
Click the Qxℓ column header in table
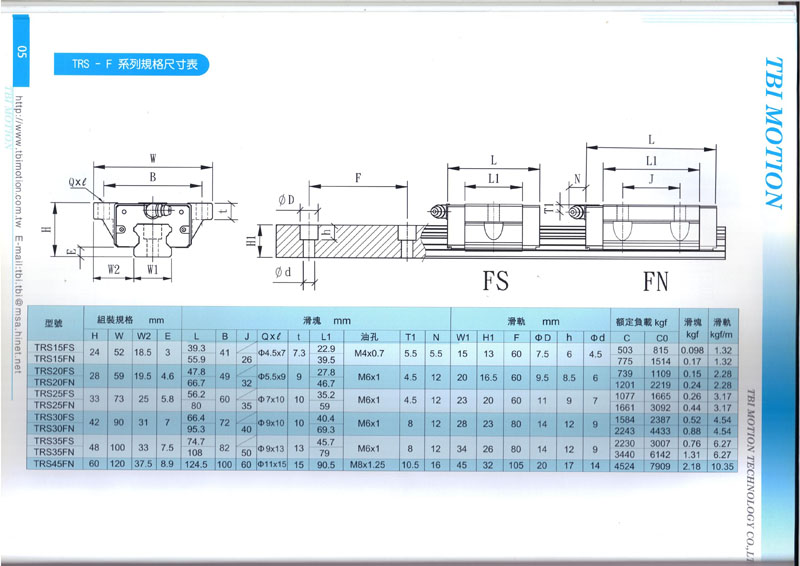coord(271,337)
